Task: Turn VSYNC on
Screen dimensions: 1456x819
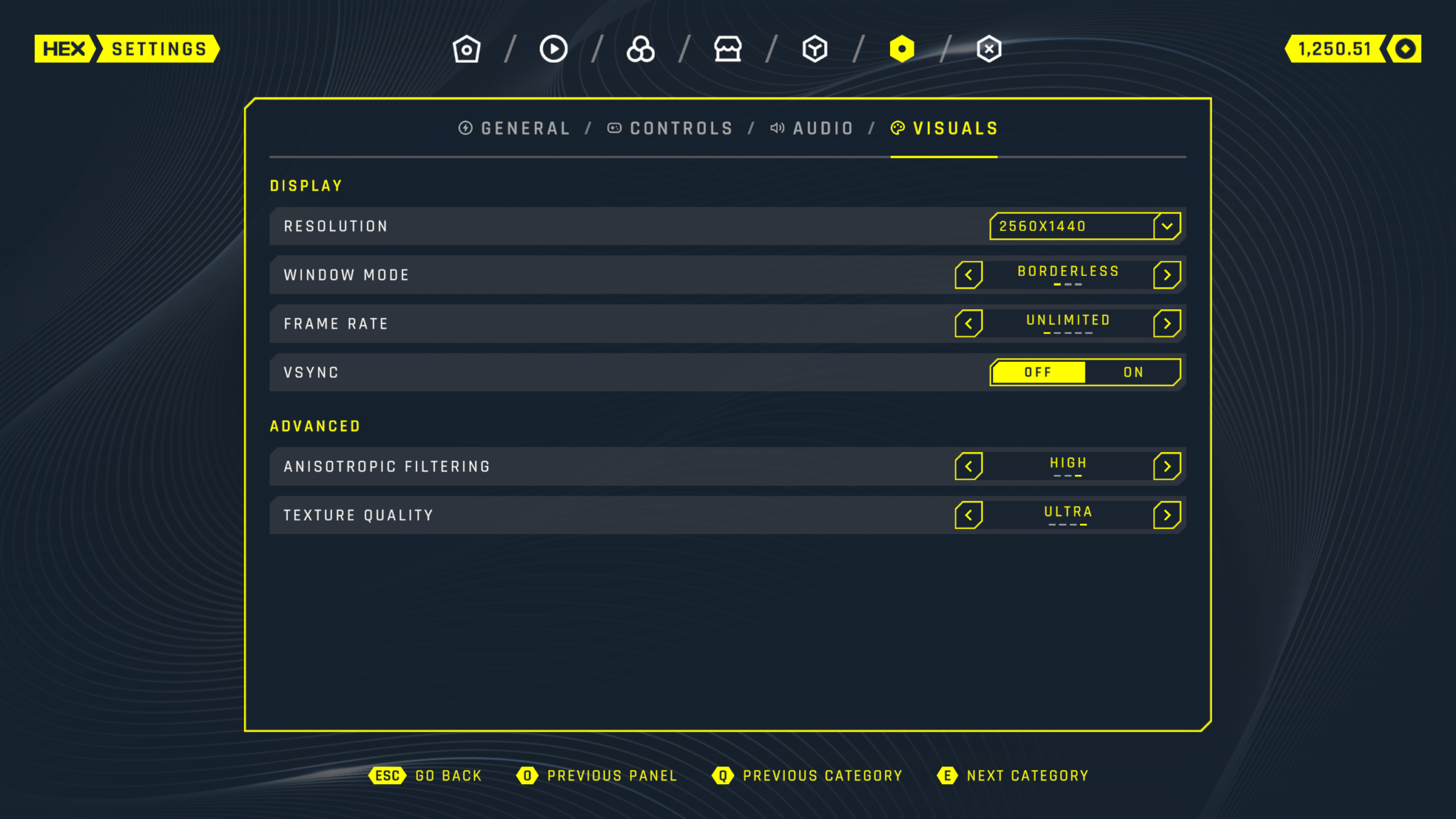Action: point(1133,372)
